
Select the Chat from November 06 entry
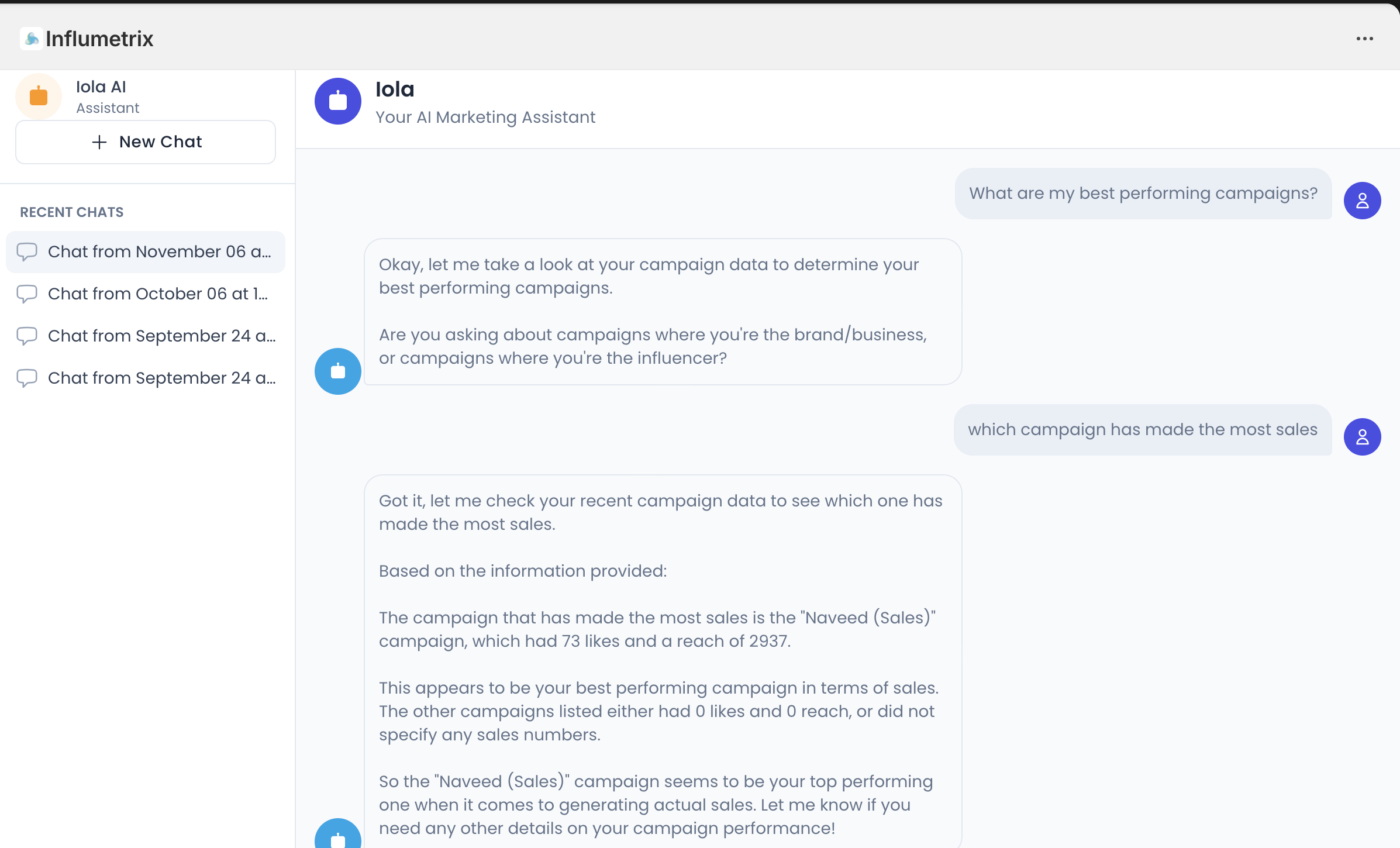(x=145, y=251)
